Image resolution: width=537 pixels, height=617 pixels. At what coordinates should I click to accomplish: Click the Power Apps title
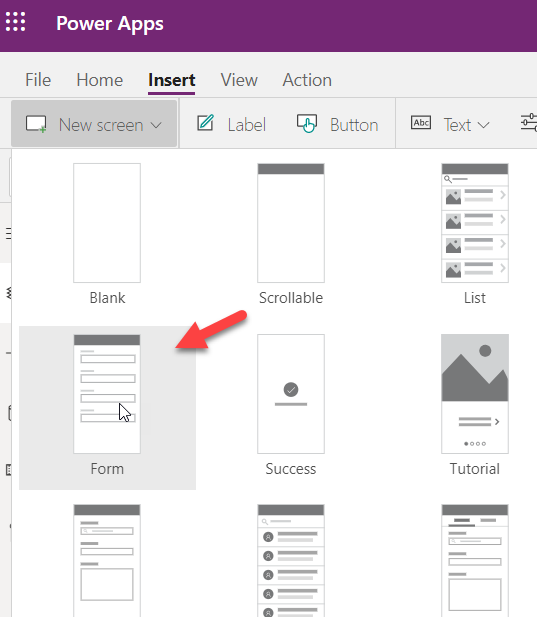110,24
